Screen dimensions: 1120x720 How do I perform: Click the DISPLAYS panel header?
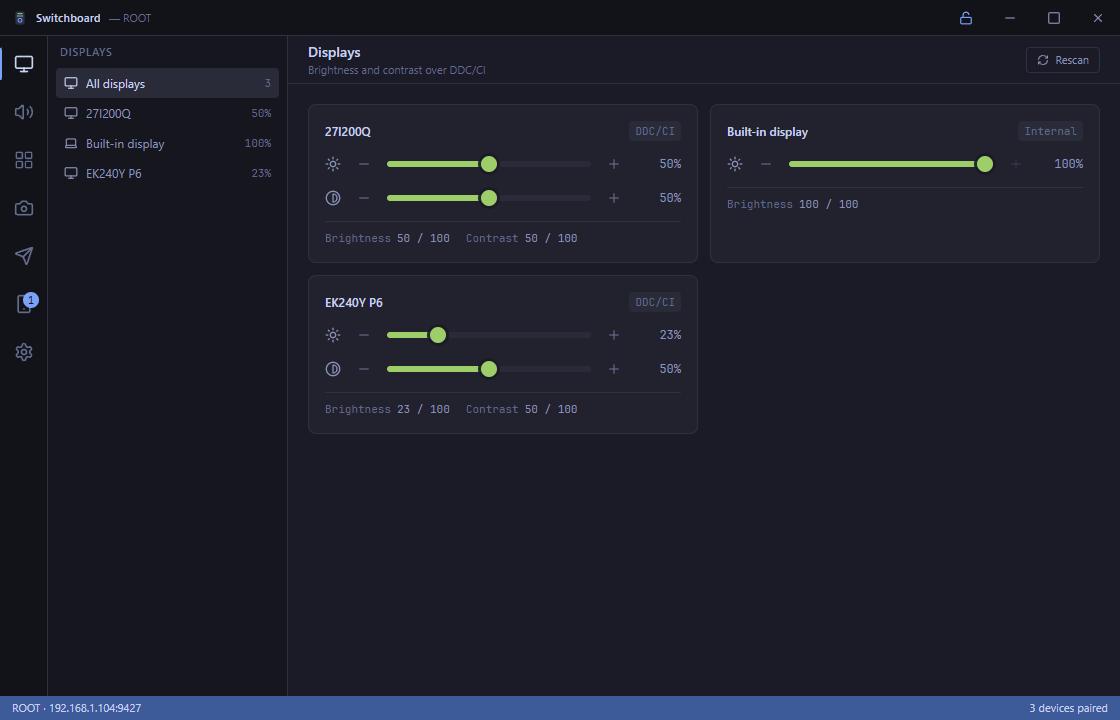click(86, 52)
